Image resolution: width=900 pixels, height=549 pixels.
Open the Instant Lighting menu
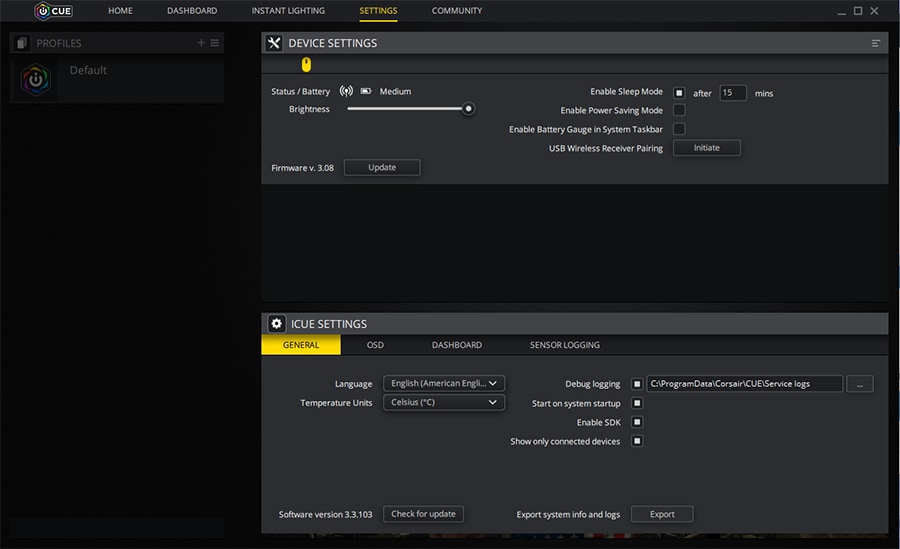click(x=288, y=11)
